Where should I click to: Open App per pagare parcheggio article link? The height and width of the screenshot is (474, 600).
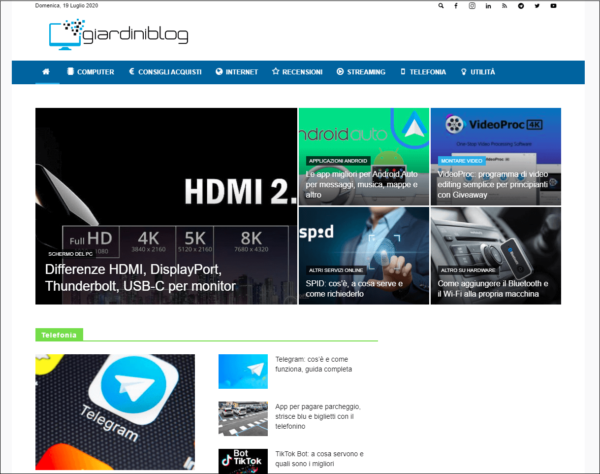click(x=318, y=416)
